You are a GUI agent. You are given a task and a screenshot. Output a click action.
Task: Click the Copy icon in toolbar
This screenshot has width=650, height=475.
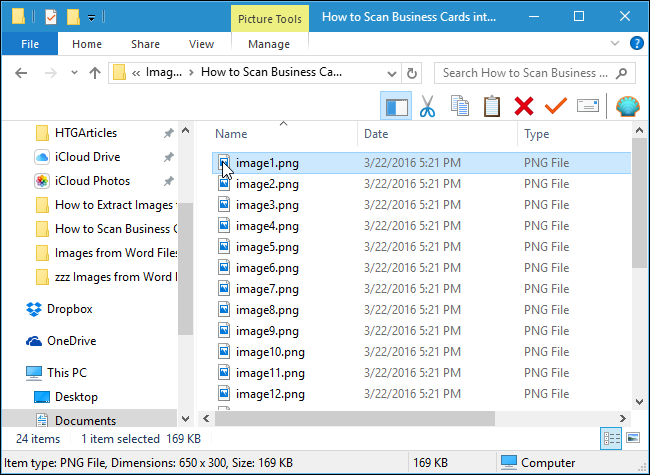pos(460,107)
